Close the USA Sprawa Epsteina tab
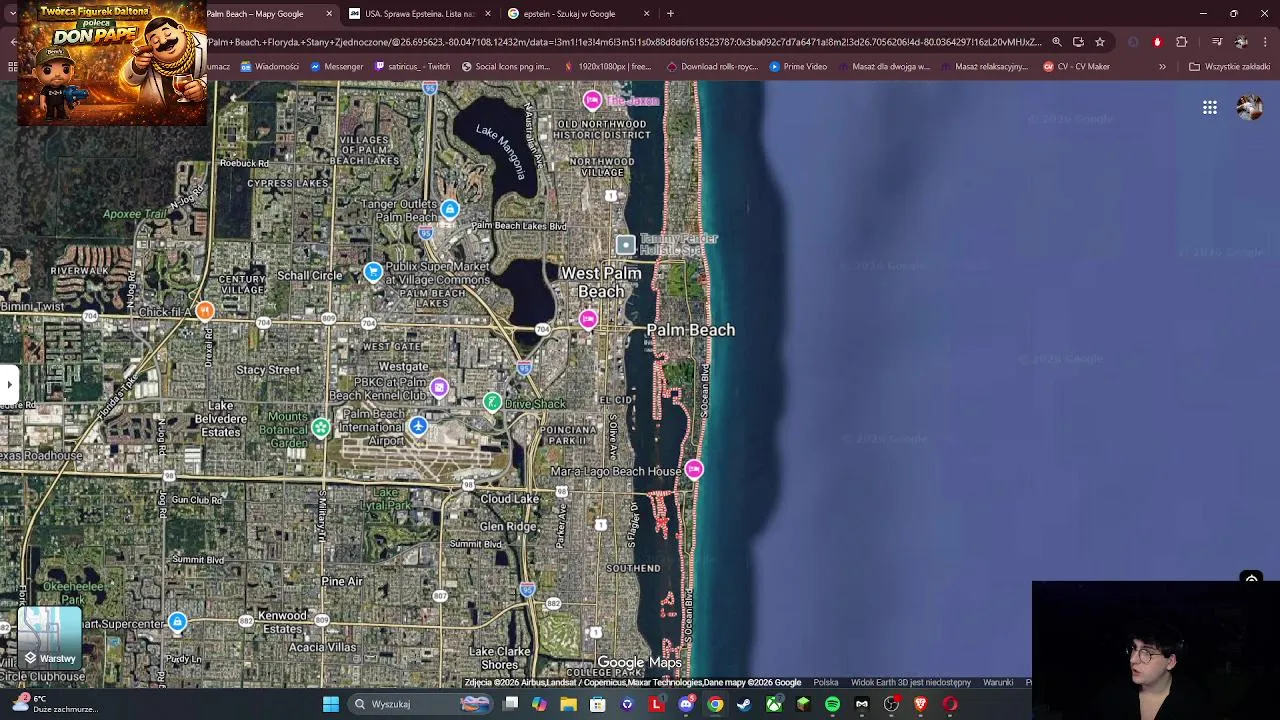 [x=488, y=14]
